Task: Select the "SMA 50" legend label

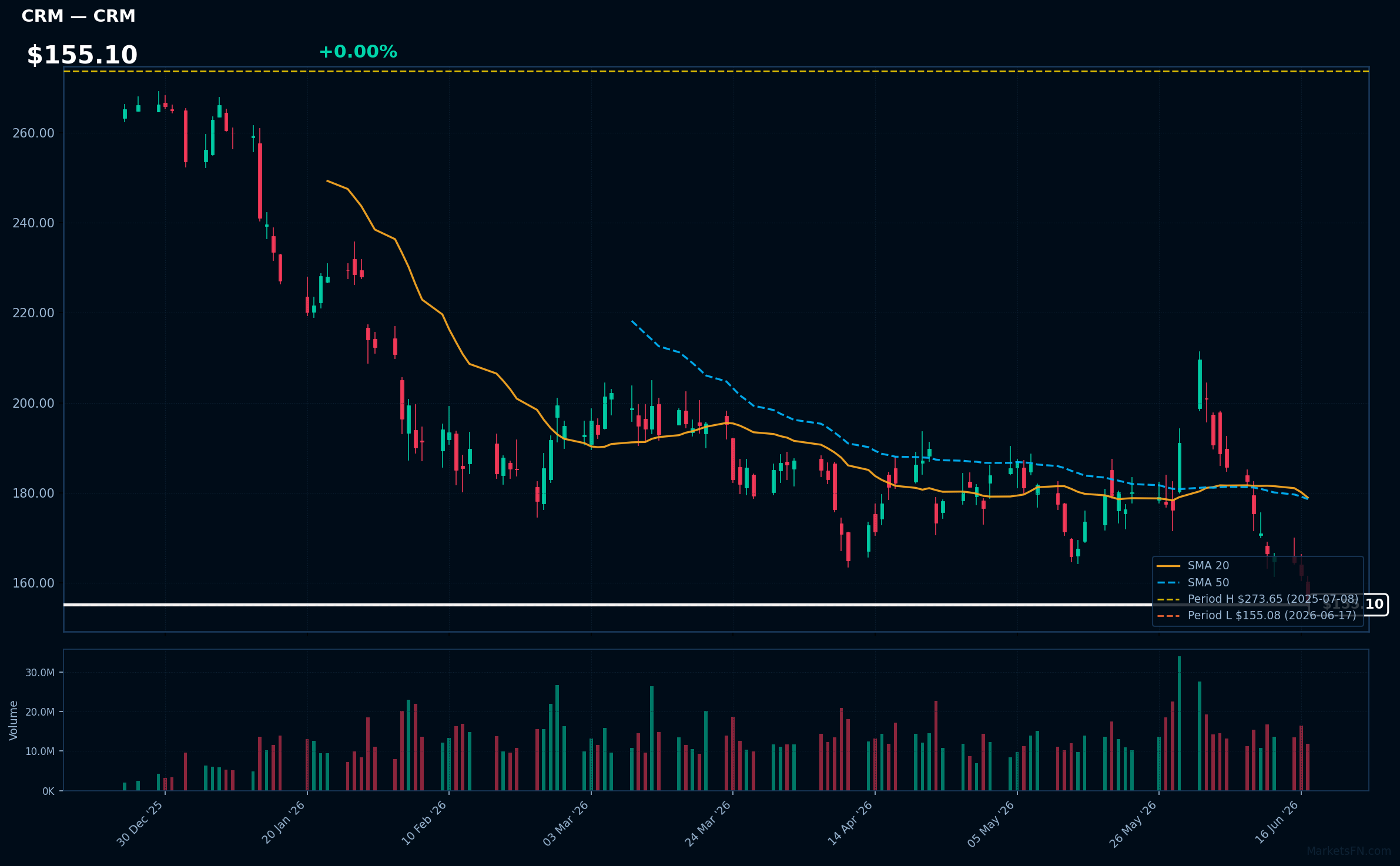Action: tap(1208, 583)
